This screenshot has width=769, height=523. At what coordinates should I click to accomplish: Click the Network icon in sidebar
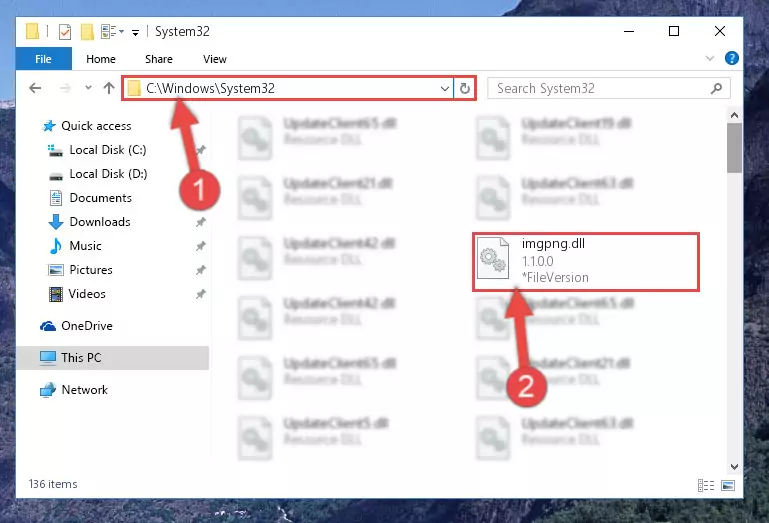[x=48, y=390]
